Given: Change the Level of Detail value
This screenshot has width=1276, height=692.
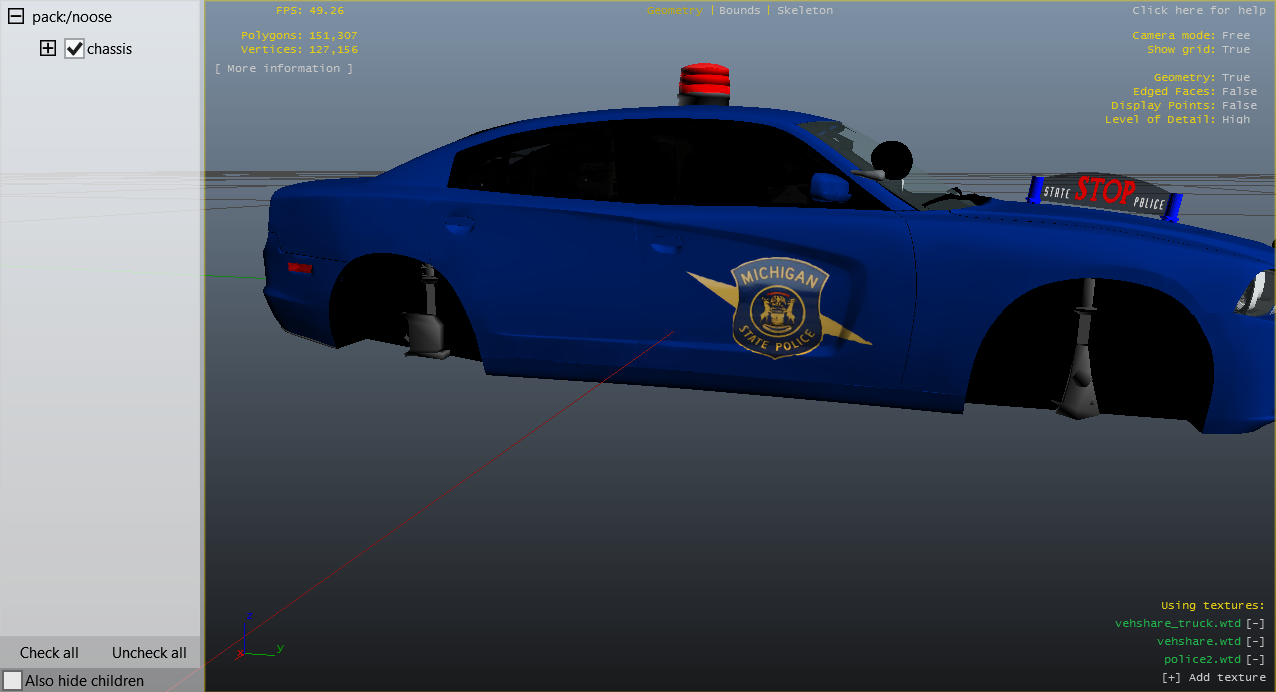Looking at the screenshot, I should click(1235, 119).
